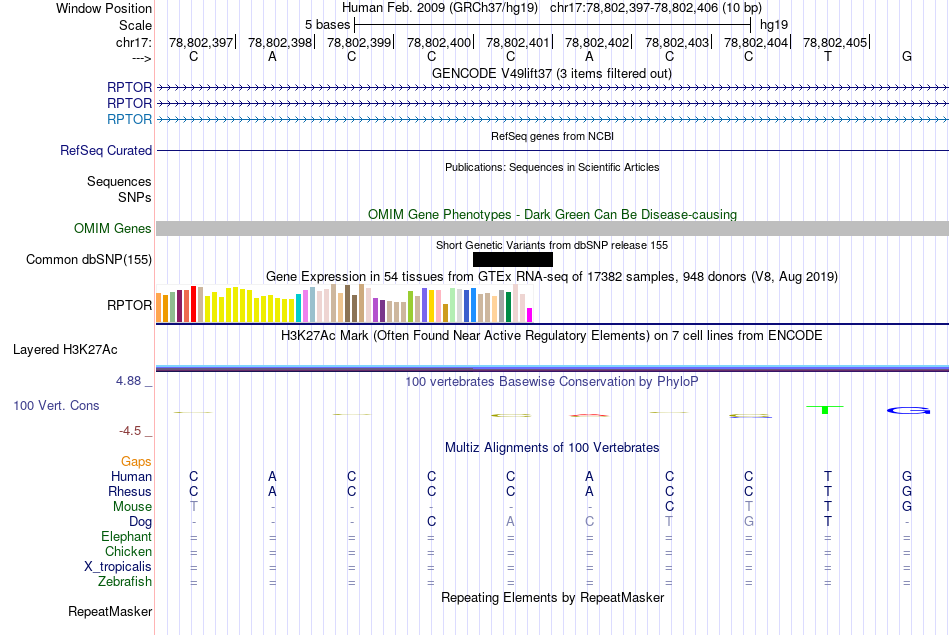Click the Common dbSNP(155) track label

tap(89, 259)
